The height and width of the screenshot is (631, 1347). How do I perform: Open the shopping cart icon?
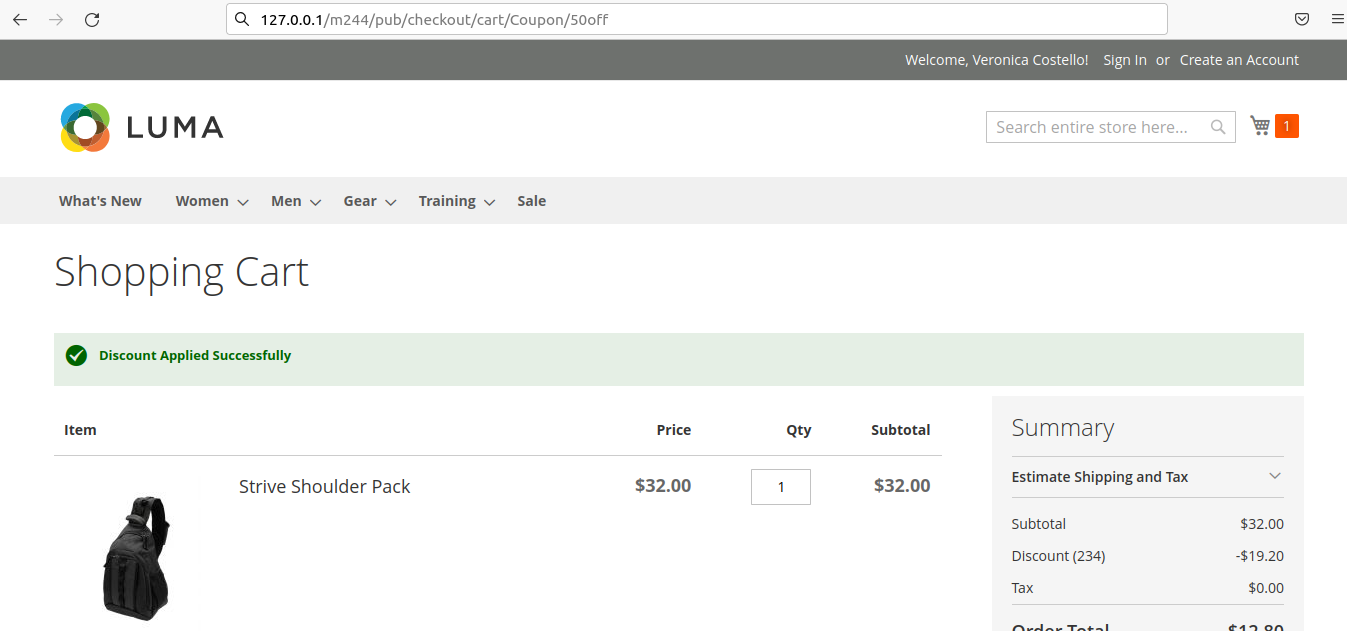coord(1260,126)
